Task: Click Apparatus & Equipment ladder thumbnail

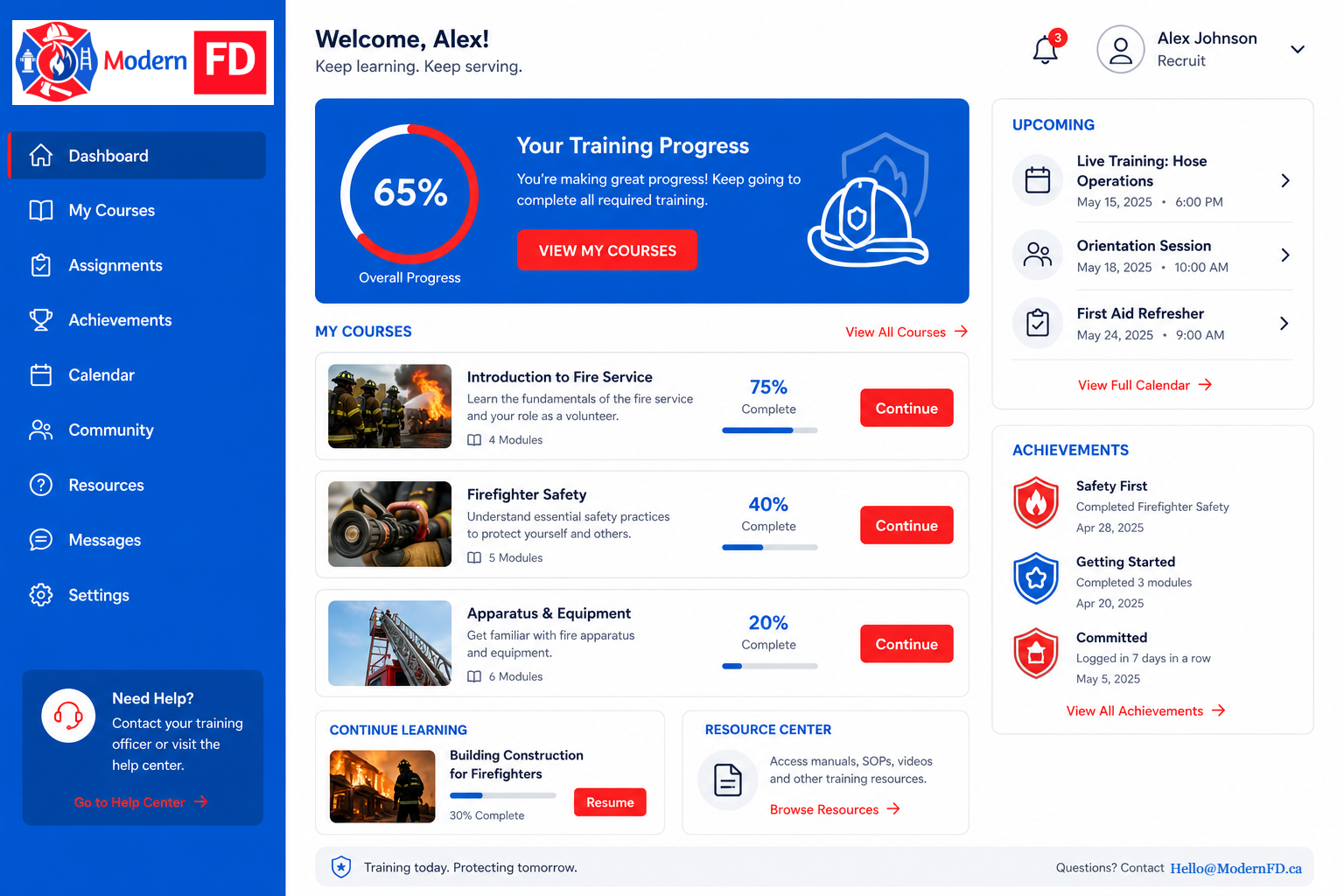Action: pyautogui.click(x=389, y=643)
